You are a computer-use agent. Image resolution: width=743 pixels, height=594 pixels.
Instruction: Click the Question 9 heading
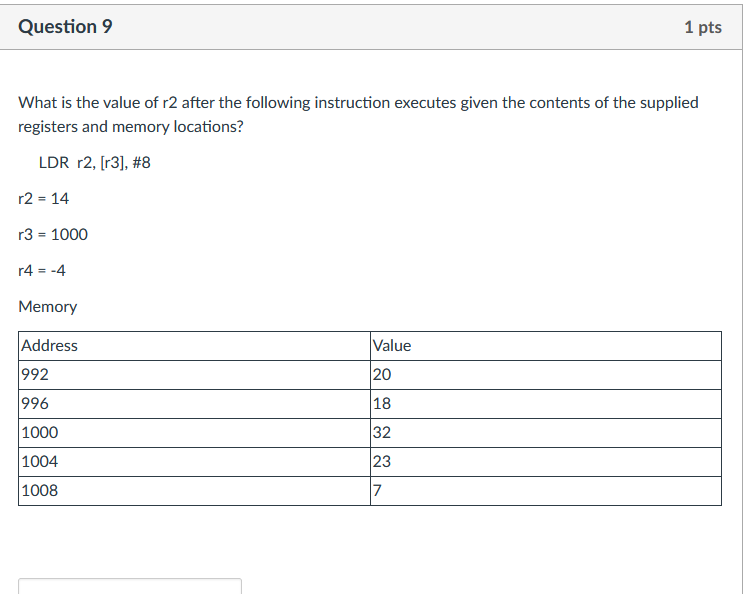[65, 27]
